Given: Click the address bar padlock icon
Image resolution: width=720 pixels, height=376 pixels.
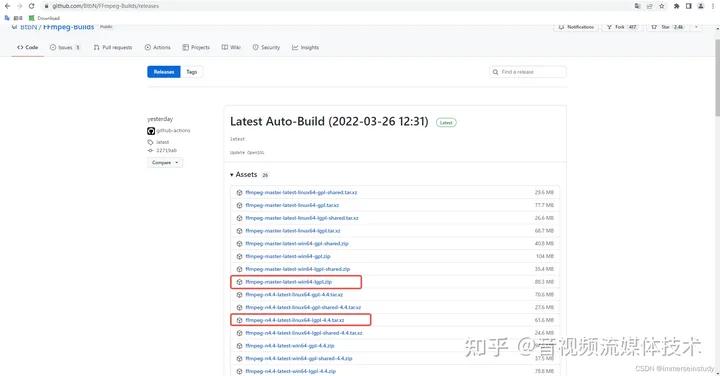Looking at the screenshot, I should click(46, 6).
